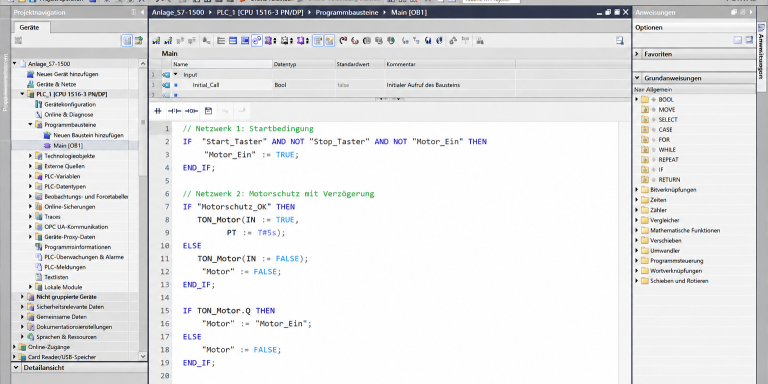Expand the Technologieobjekte folder
768x384 pixels.
(x=30, y=156)
